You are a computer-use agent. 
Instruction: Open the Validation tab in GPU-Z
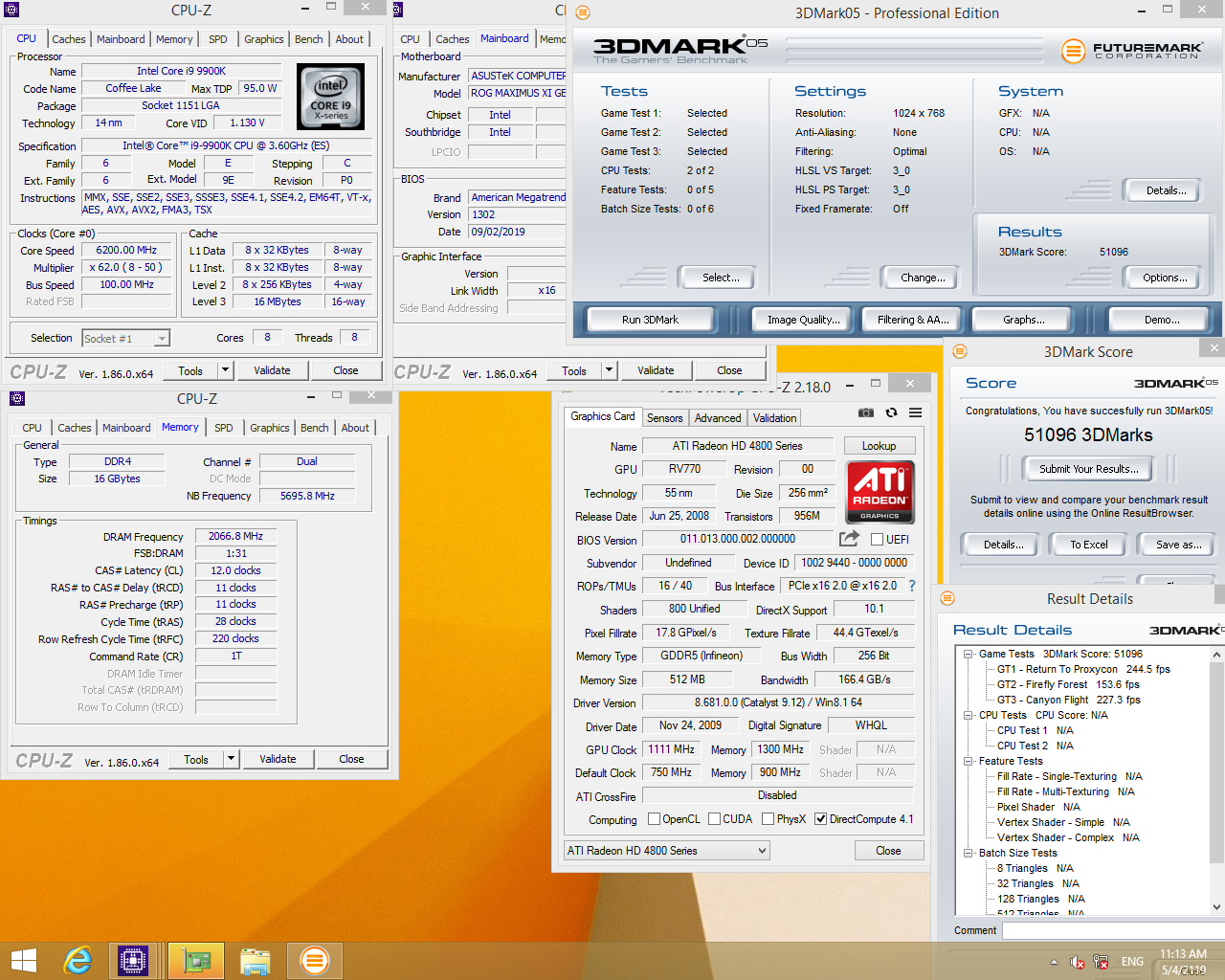(774, 418)
